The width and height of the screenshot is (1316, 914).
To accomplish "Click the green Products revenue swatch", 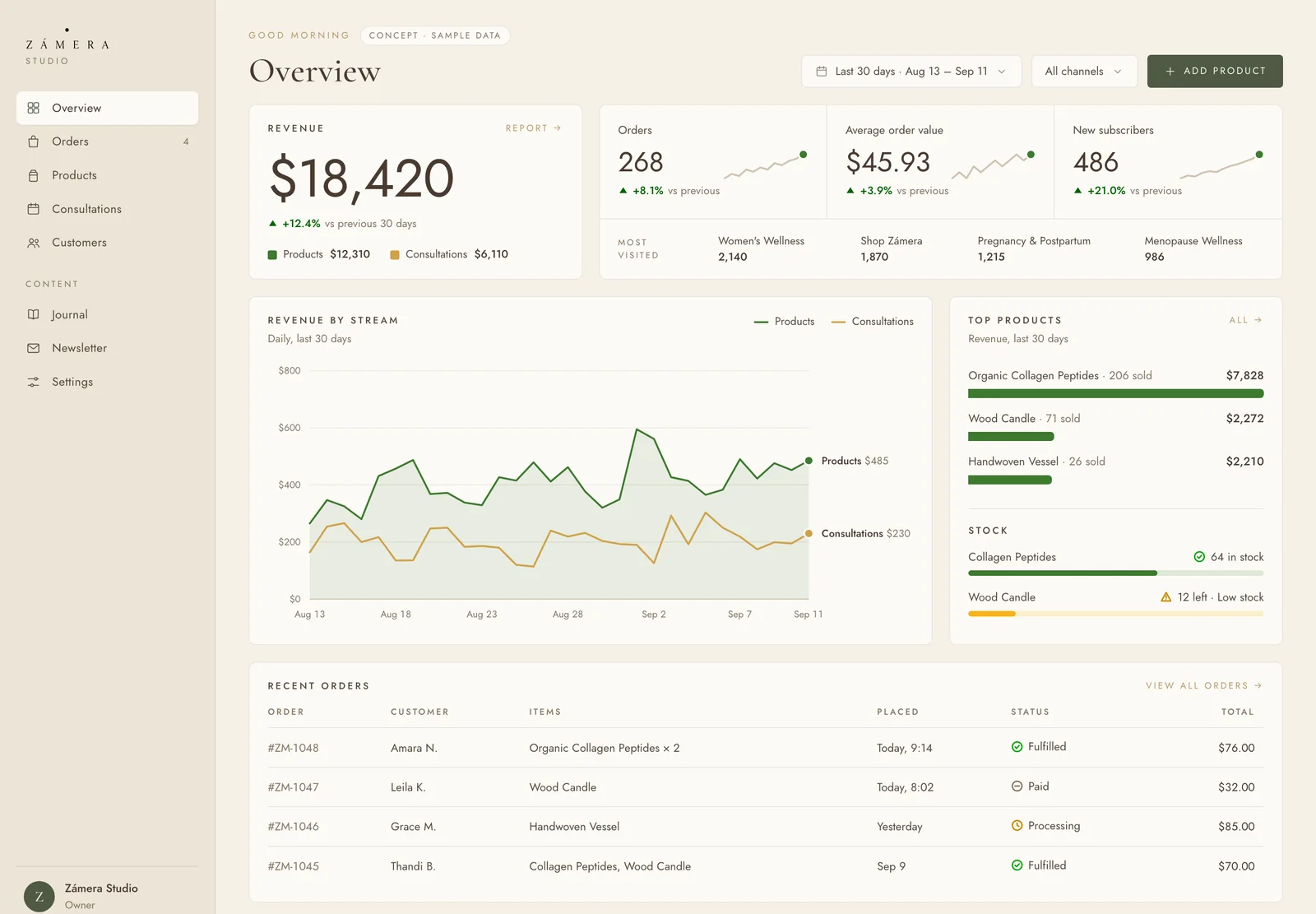I will 272,255.
